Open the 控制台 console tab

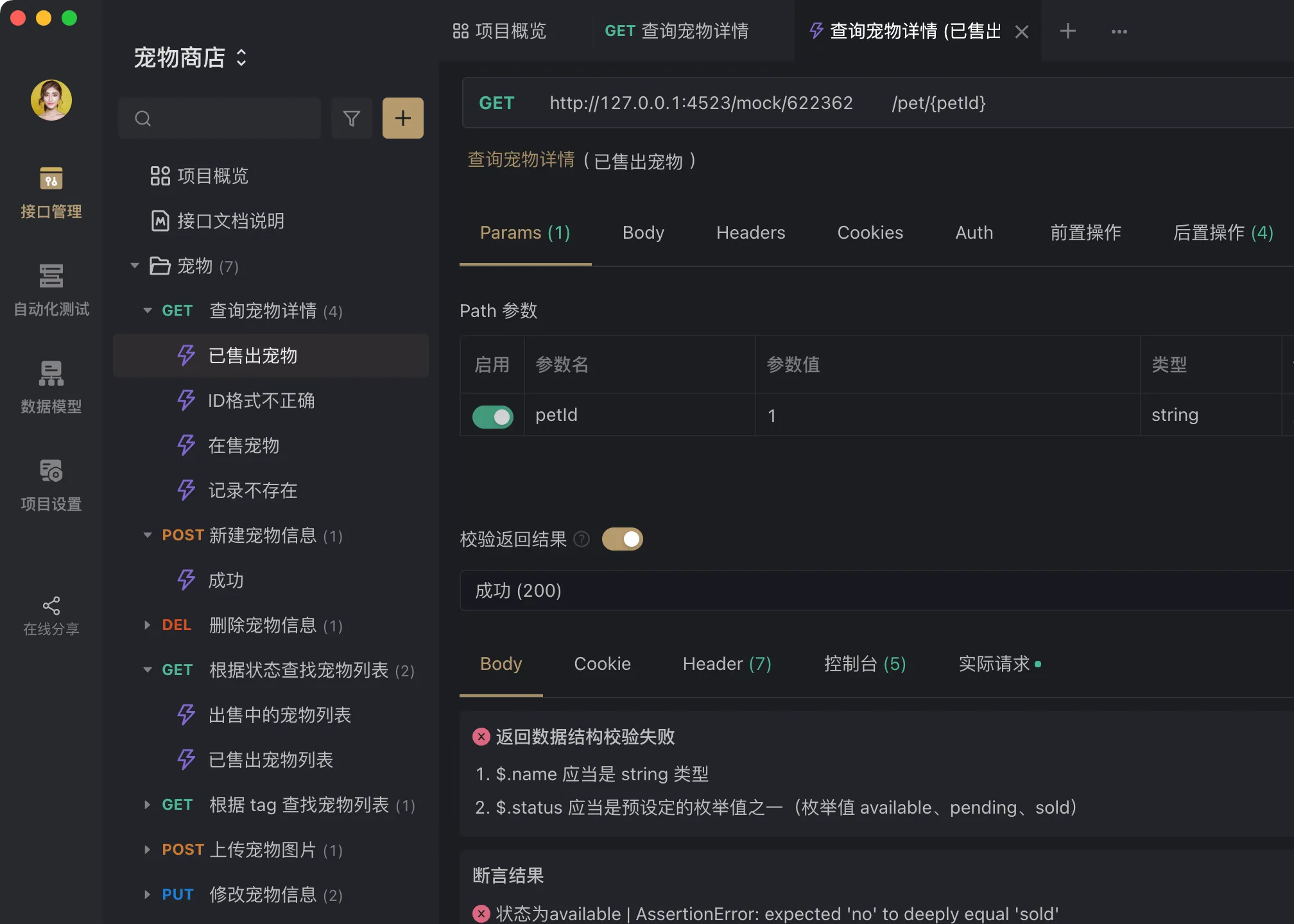[x=865, y=663]
